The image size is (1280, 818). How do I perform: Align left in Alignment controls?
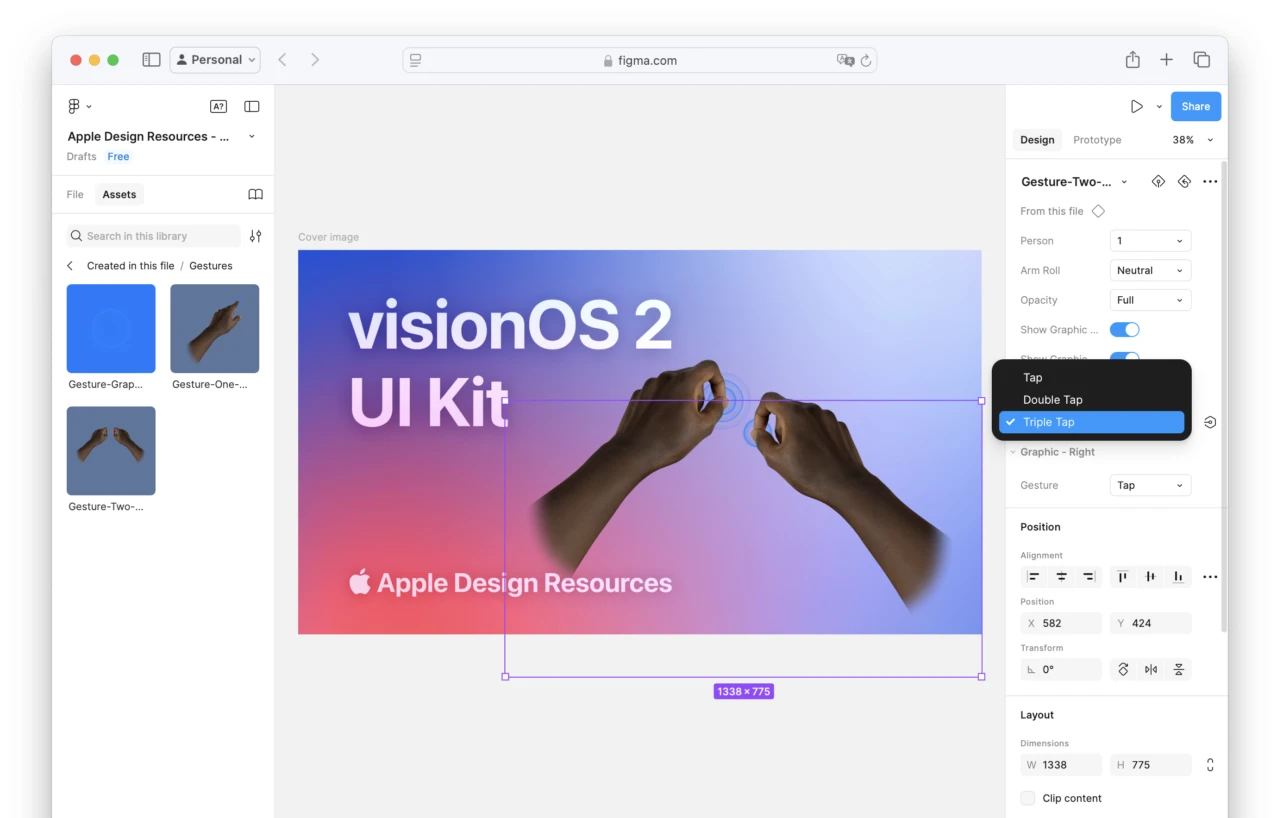pos(1033,577)
